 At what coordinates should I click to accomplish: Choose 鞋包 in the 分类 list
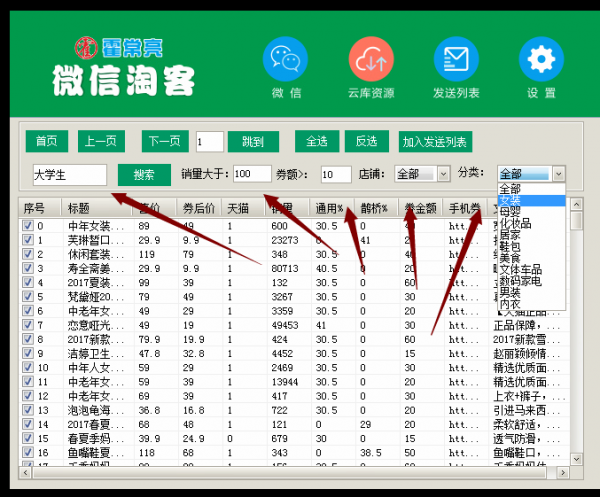click(x=531, y=246)
